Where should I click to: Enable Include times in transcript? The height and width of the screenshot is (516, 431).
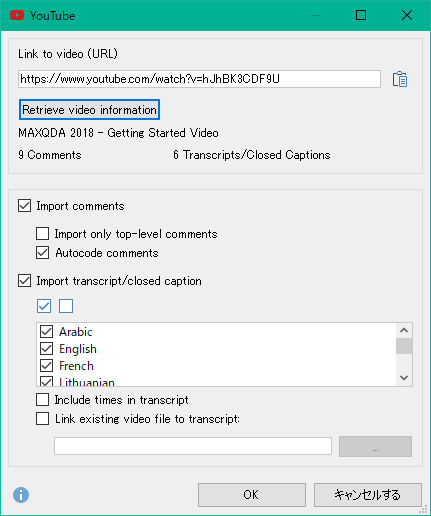coord(43,400)
